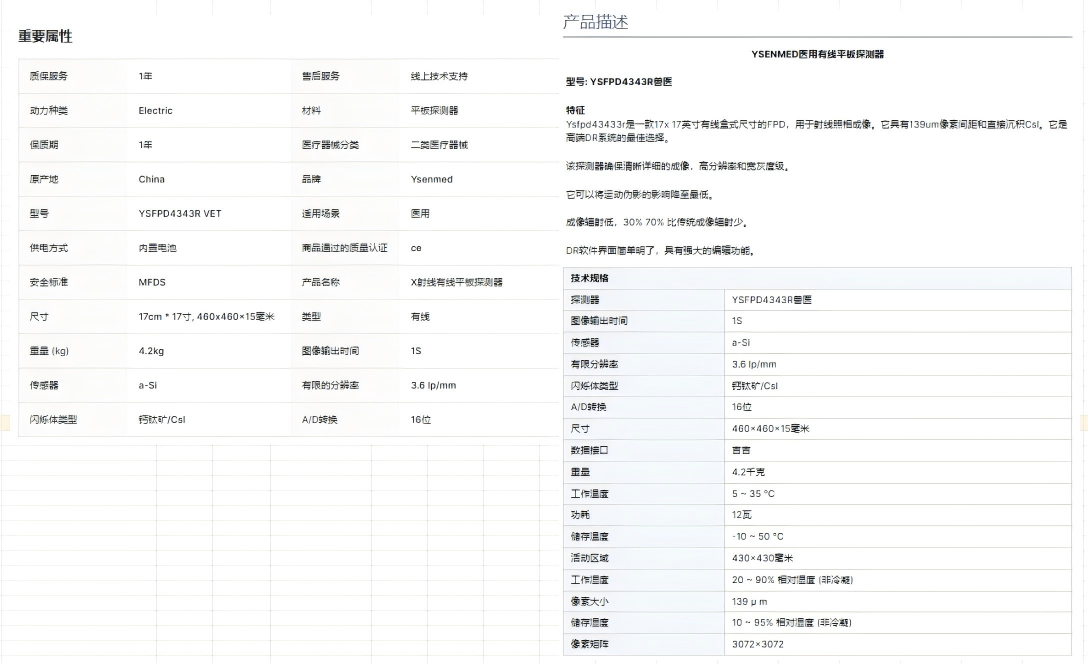1088x664 pixels.
Task: Click the 品牌 label
Action: point(312,179)
